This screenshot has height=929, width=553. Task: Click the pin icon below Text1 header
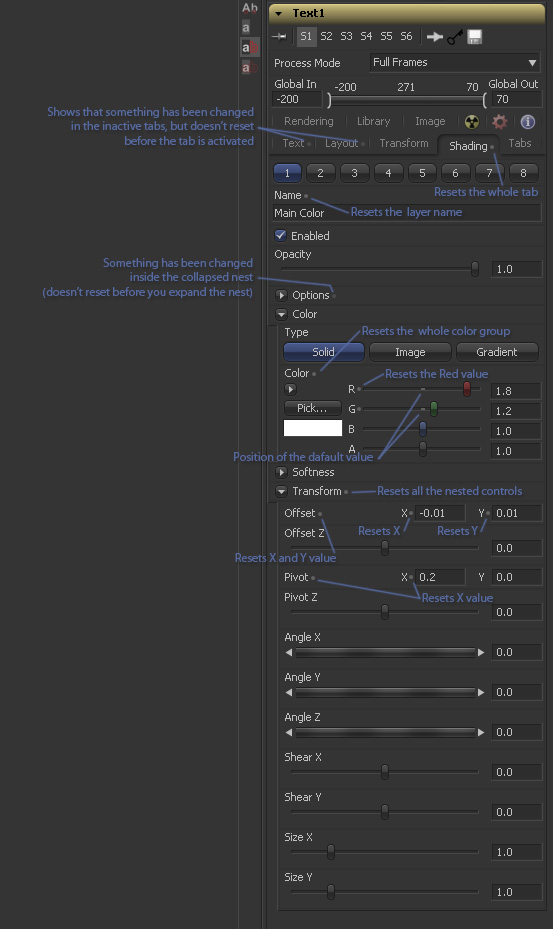coord(279,37)
